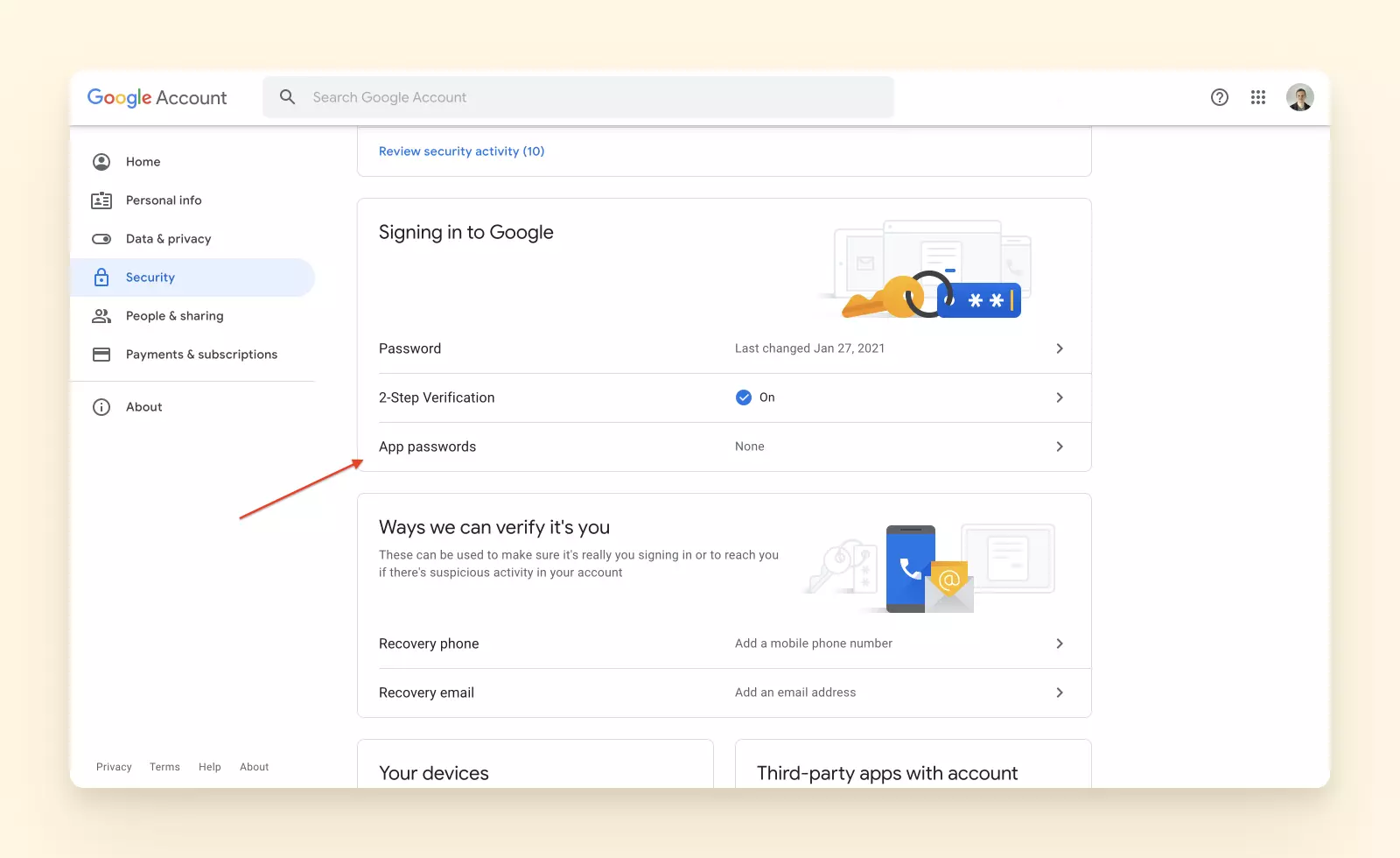The height and width of the screenshot is (858, 1400).
Task: Click the Terms footer link
Action: [x=164, y=767]
